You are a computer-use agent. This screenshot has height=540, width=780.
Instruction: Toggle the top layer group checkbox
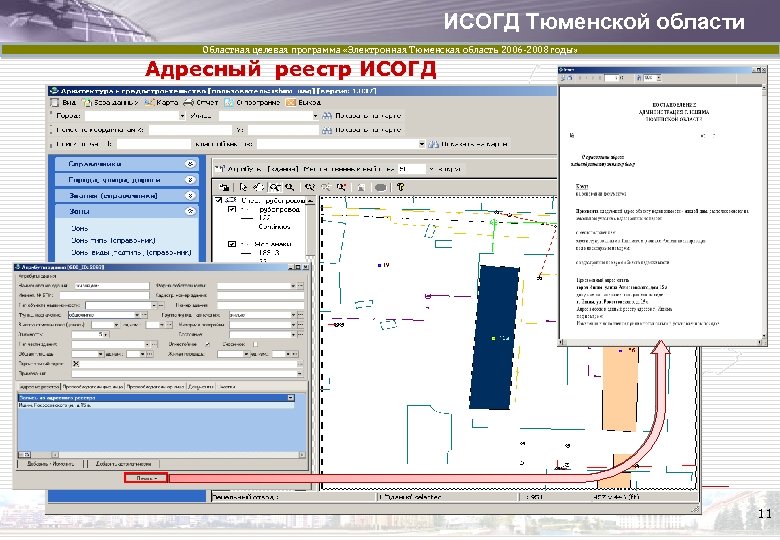pyautogui.click(x=218, y=200)
